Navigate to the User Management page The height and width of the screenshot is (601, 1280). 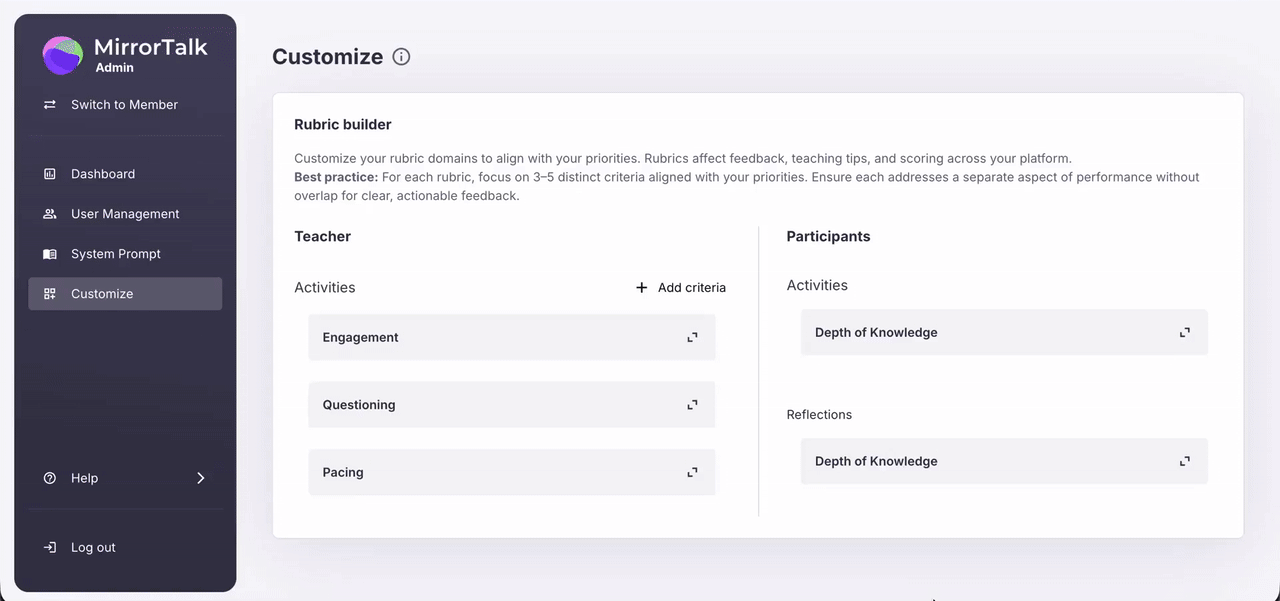(125, 213)
